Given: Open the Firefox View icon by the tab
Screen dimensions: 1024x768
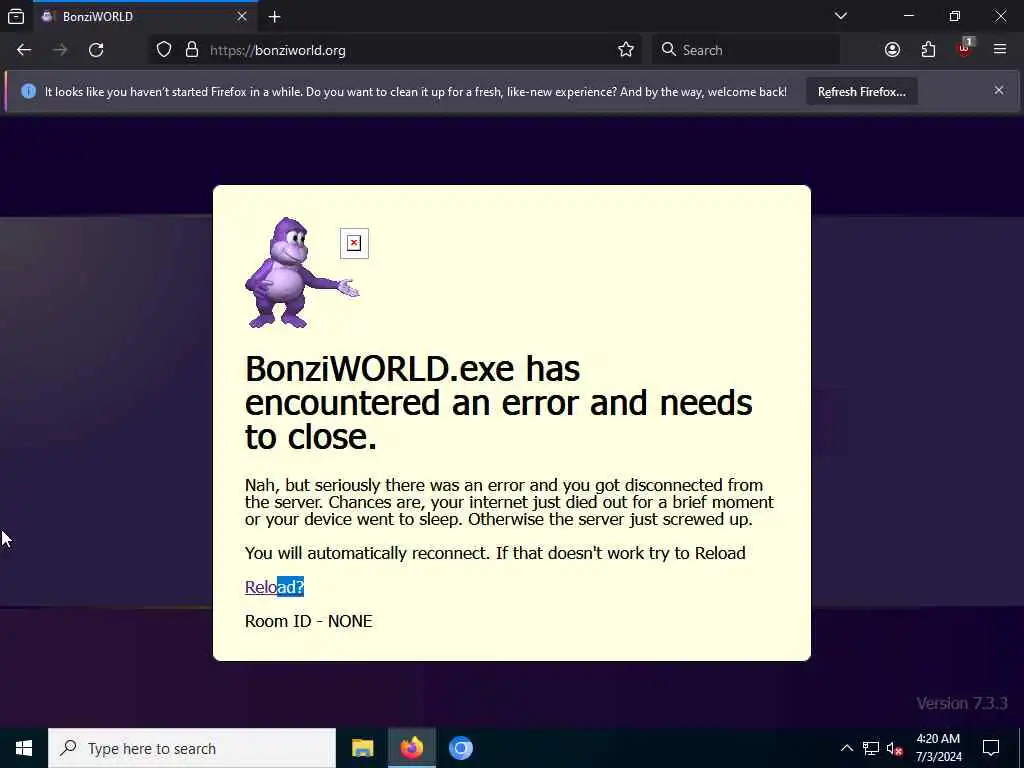Looking at the screenshot, I should (x=16, y=16).
